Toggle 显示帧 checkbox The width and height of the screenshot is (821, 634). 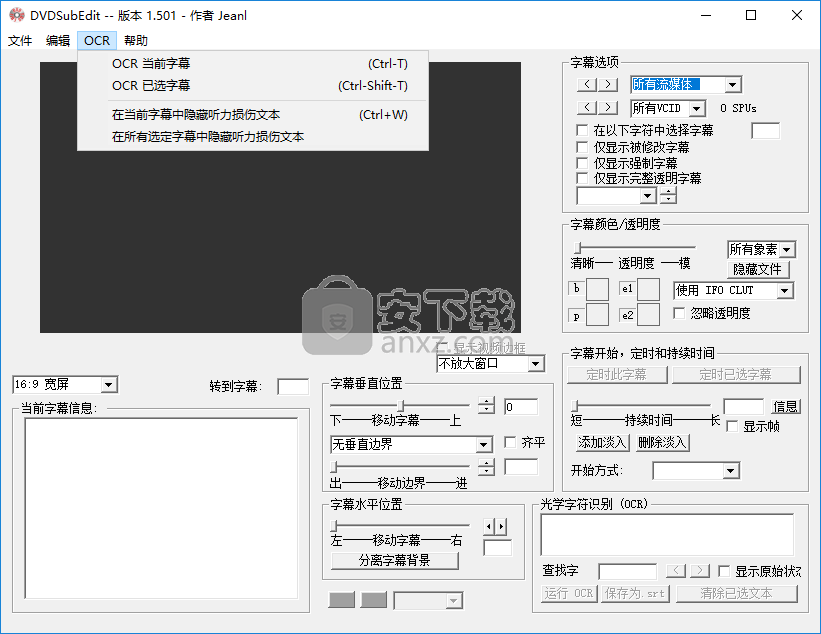tap(733, 426)
